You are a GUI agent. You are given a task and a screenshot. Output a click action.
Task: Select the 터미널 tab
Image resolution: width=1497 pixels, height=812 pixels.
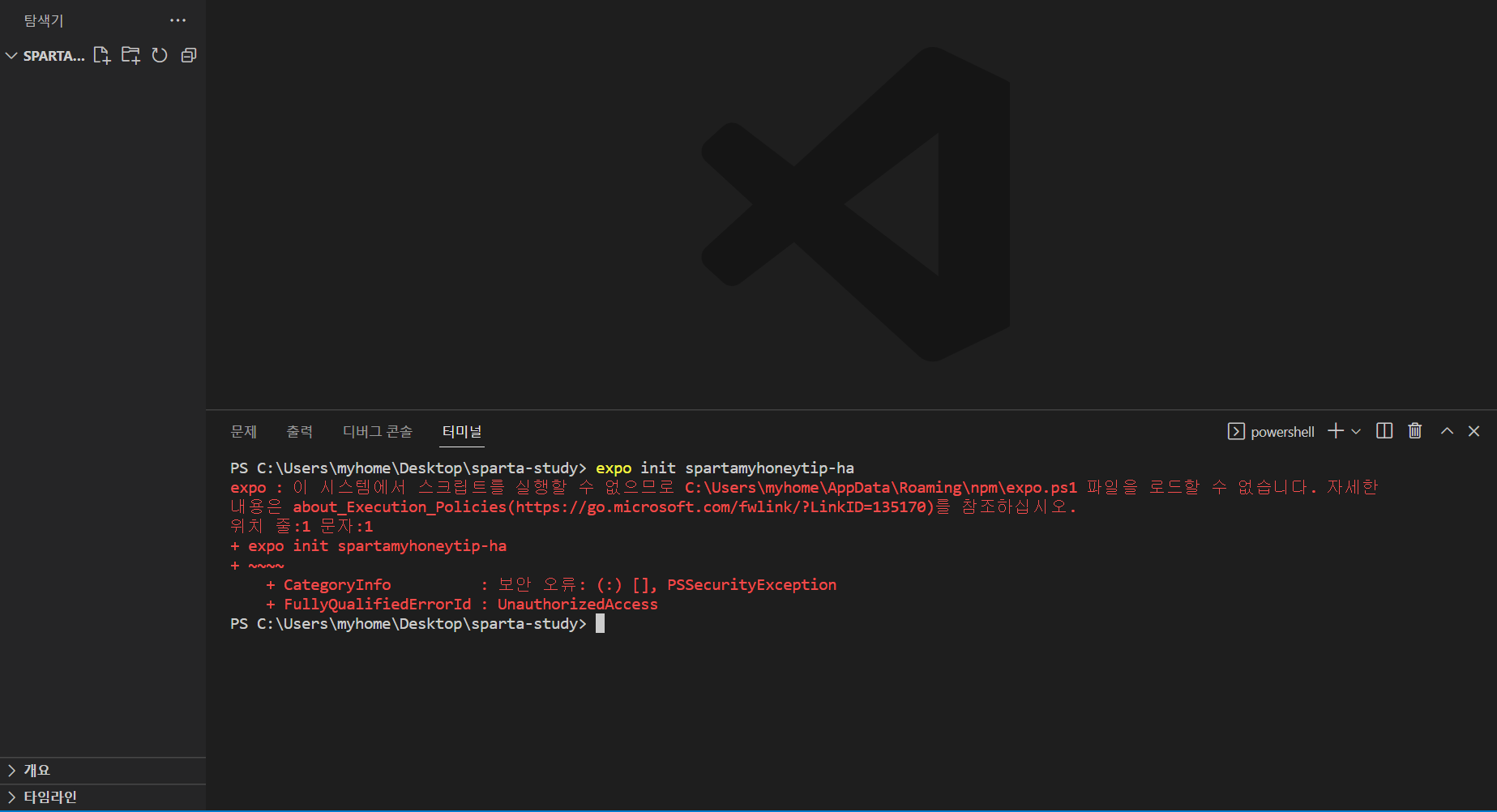462,432
